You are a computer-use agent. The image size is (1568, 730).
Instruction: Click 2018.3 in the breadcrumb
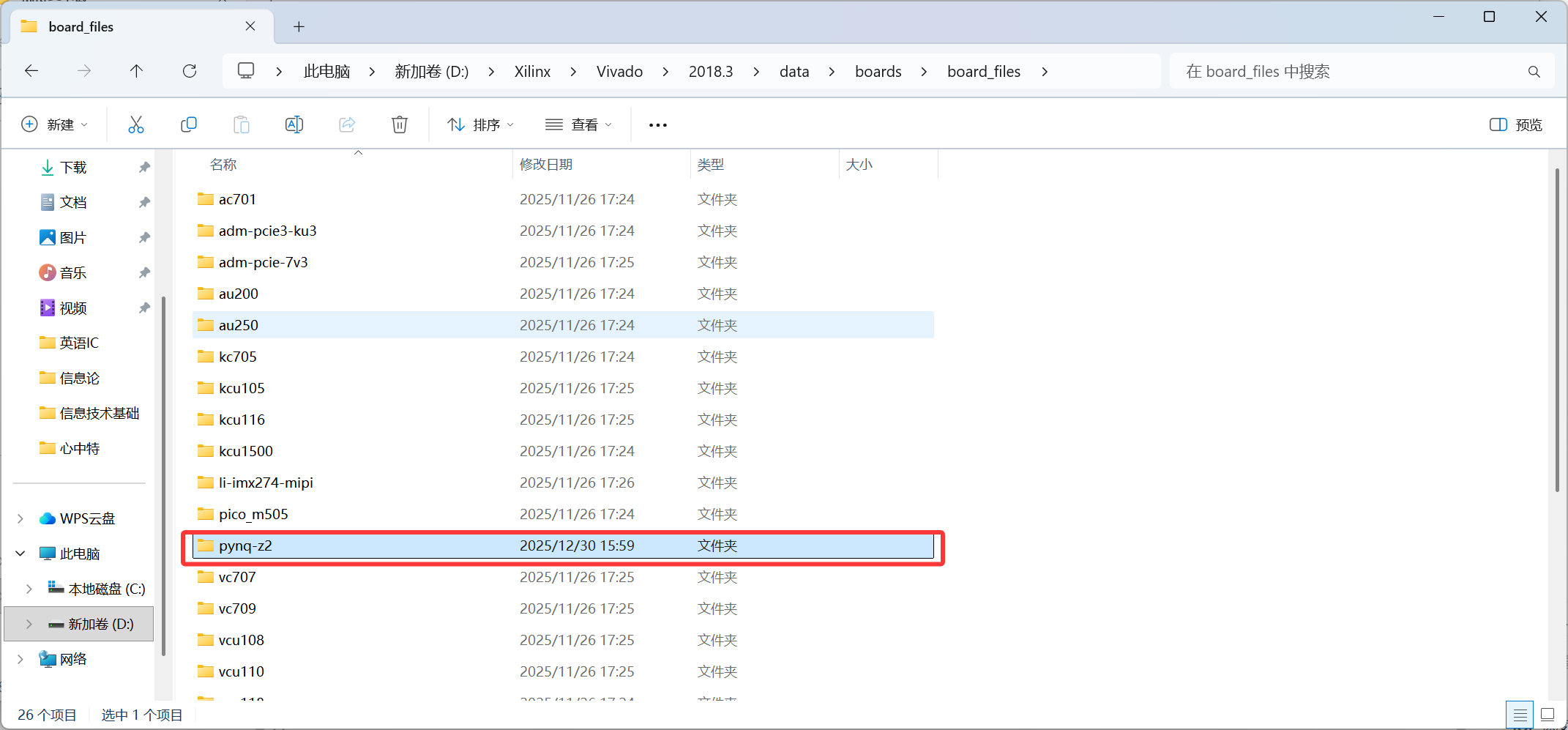pyautogui.click(x=711, y=72)
